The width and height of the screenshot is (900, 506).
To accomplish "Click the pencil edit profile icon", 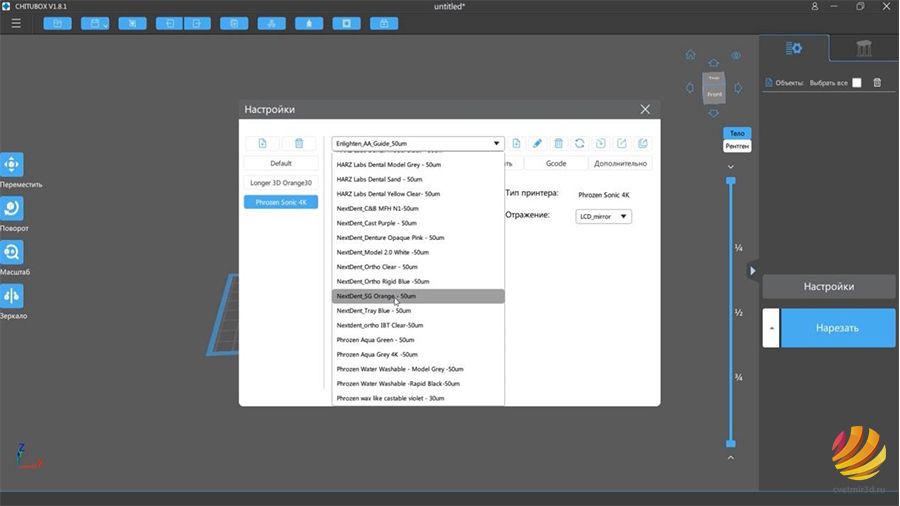I will tap(537, 143).
